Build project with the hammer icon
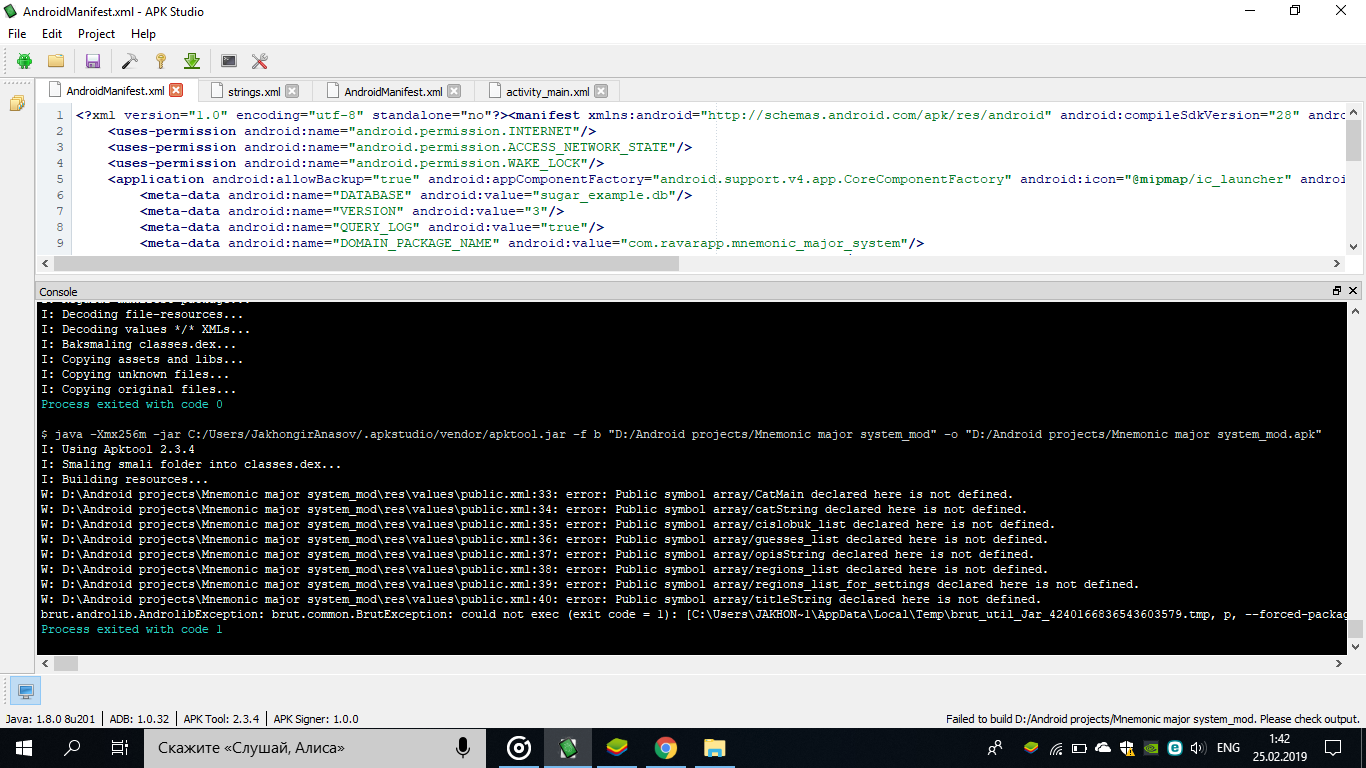The width and height of the screenshot is (1366, 768). coord(130,61)
